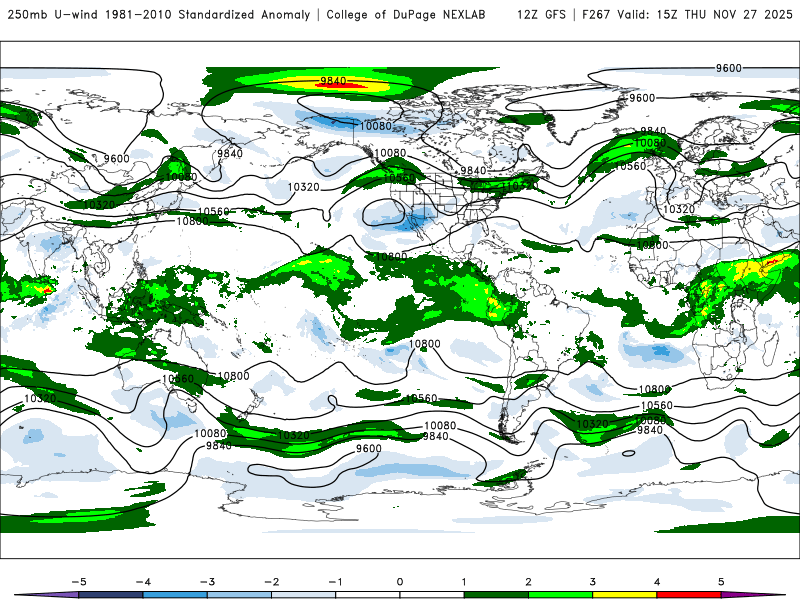The width and height of the screenshot is (800, 600).
Task: Click '1981-2010 Standardized Anomaly' in the header
Action: pos(208,14)
